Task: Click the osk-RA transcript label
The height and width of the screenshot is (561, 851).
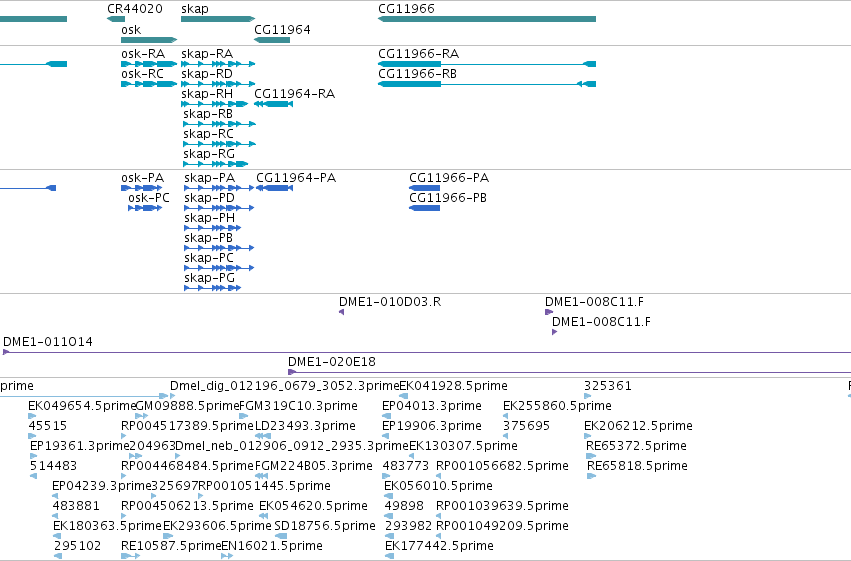Action: click(x=143, y=54)
